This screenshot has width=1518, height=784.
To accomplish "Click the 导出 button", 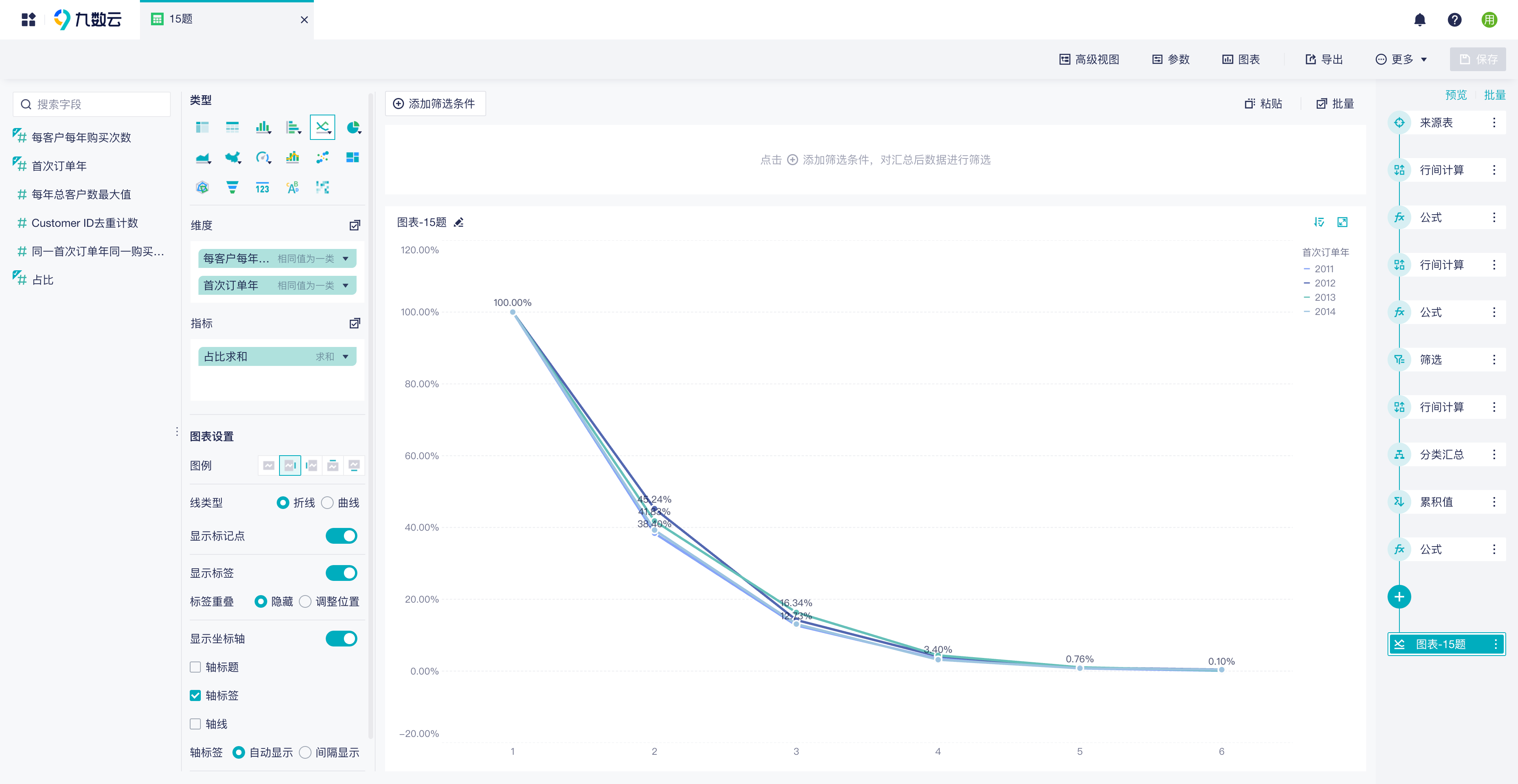I will click(x=1324, y=59).
